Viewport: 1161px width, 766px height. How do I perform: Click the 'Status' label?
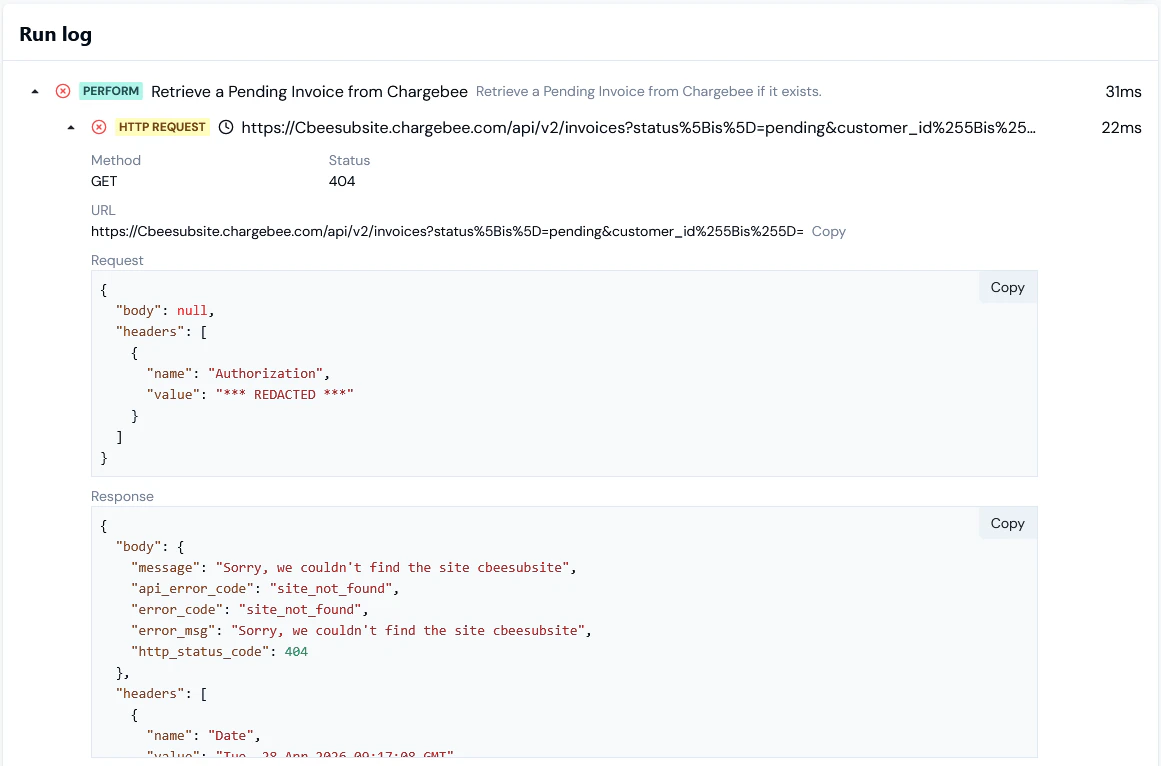click(x=349, y=161)
